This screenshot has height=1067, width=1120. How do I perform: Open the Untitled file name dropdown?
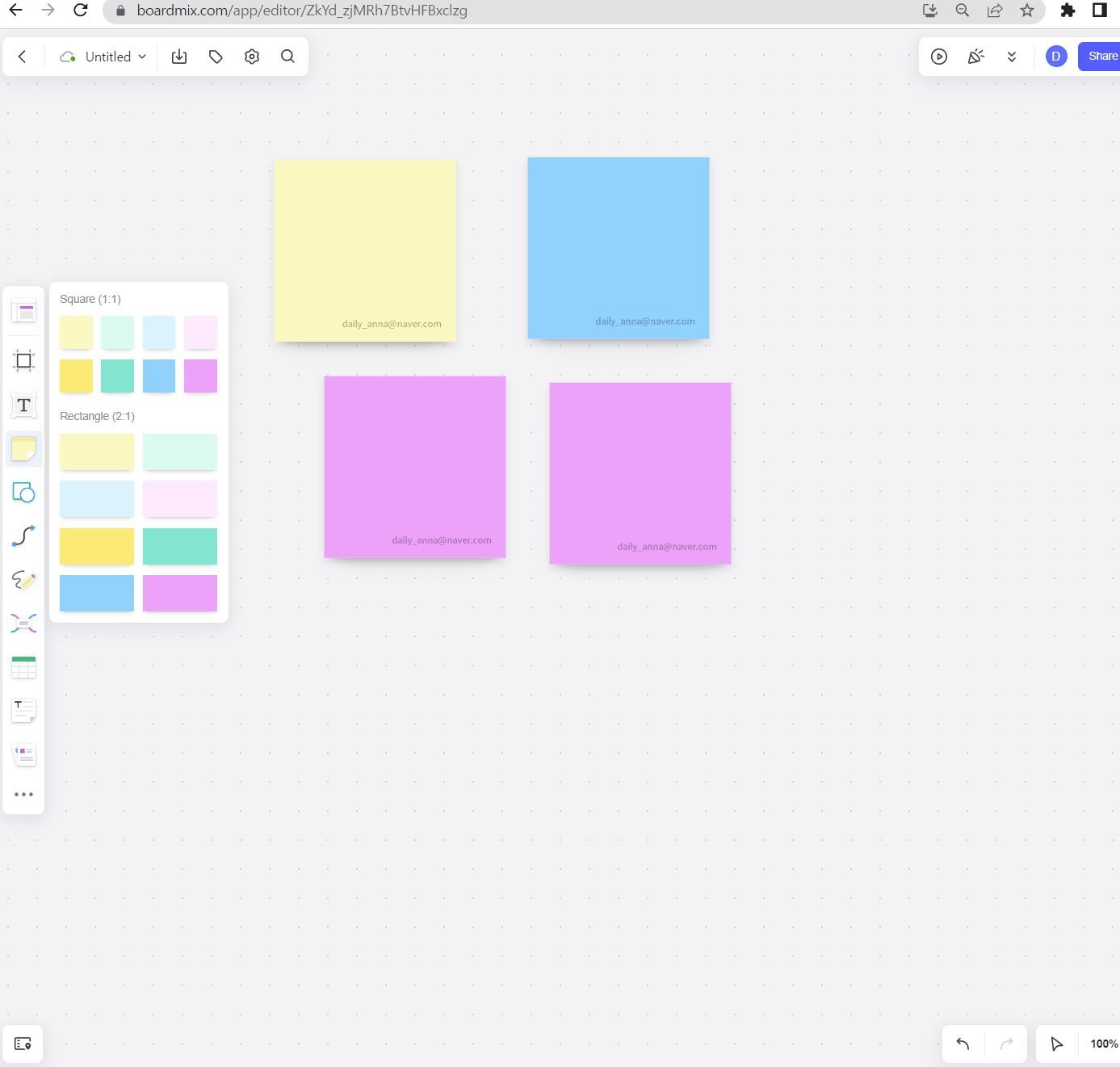tap(115, 57)
